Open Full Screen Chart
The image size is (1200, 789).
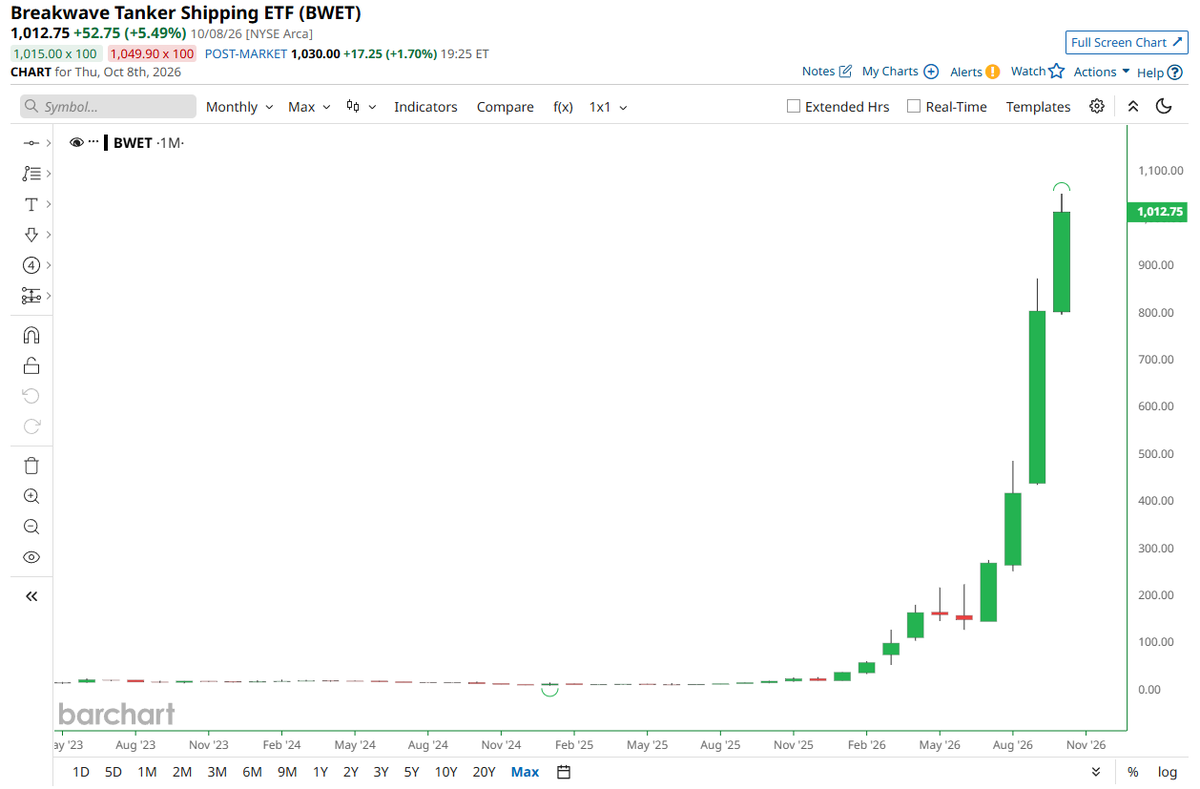coord(1125,42)
